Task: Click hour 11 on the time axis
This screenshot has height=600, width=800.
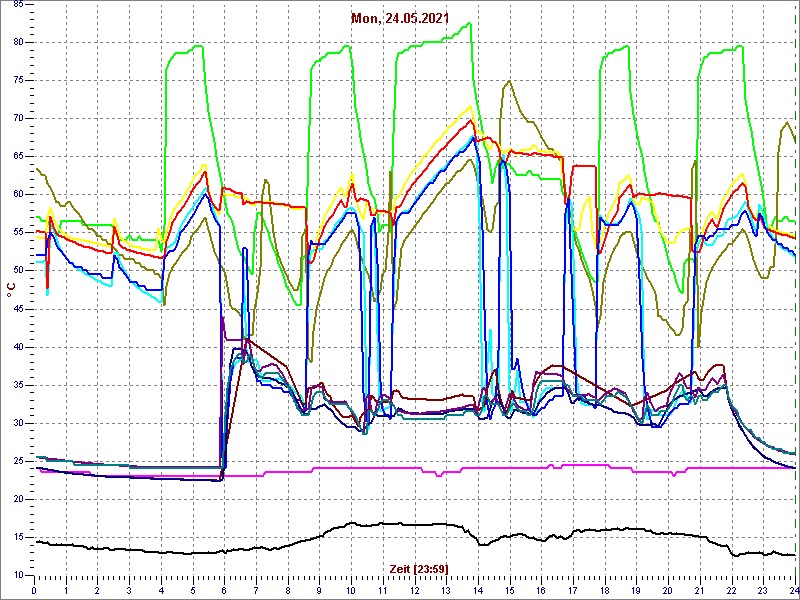Action: 383,591
